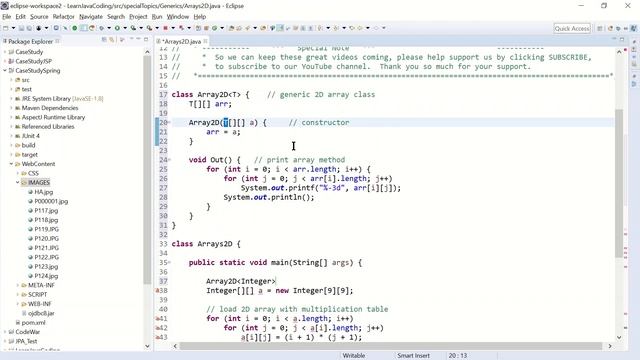The image size is (640, 360).
Task: Select HA.jpg in the tree
Action: tap(44, 192)
